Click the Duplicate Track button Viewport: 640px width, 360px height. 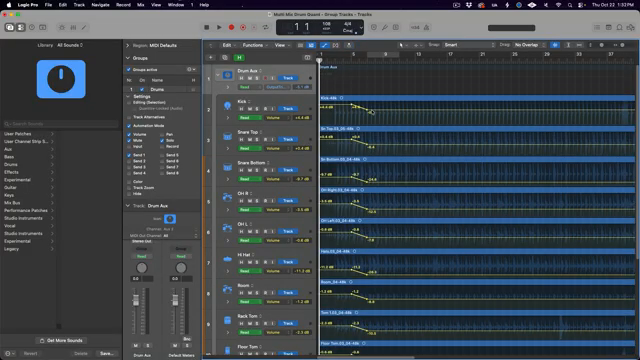224,58
